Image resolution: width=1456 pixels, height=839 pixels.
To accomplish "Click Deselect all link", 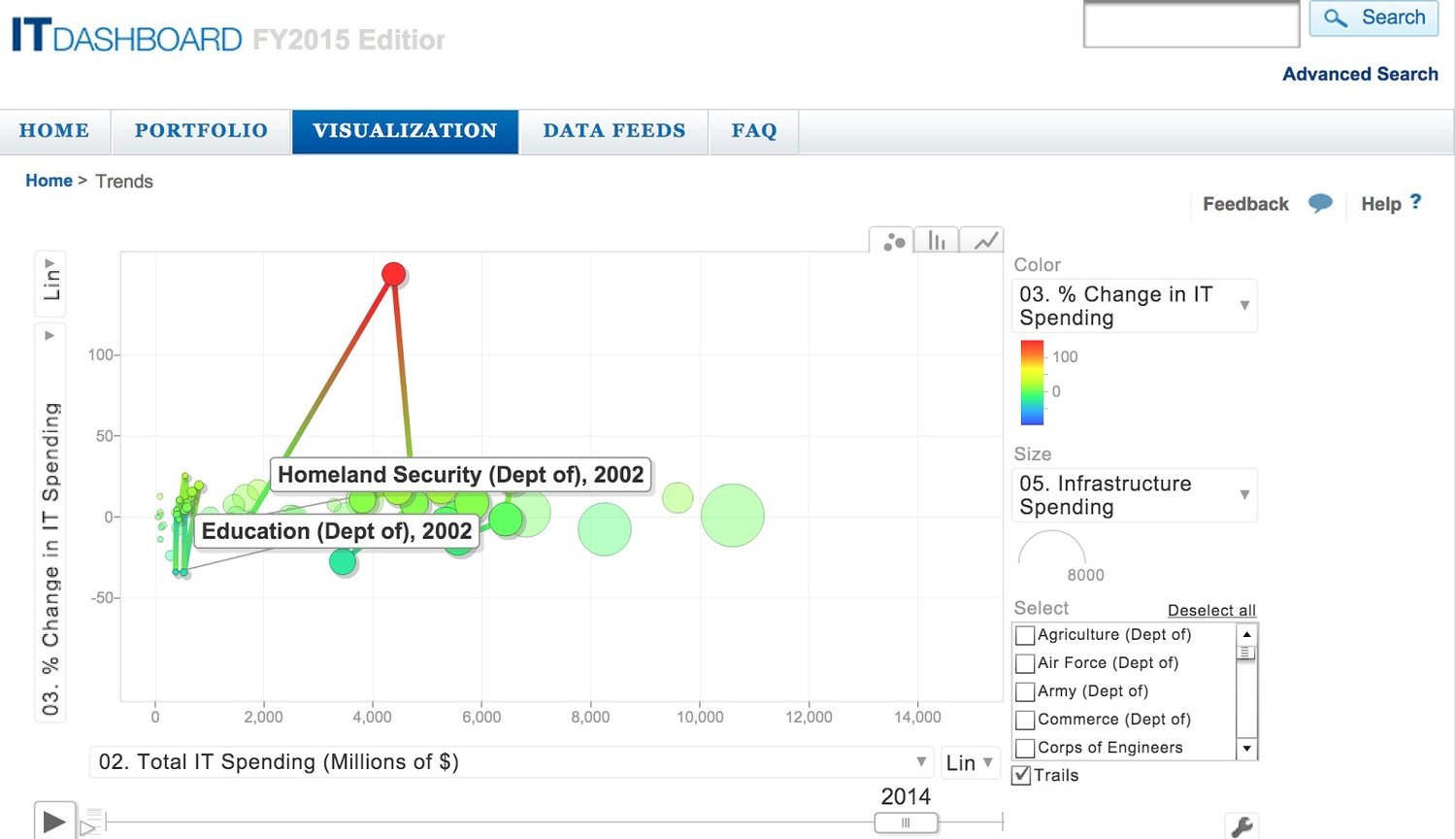I will (x=1211, y=610).
